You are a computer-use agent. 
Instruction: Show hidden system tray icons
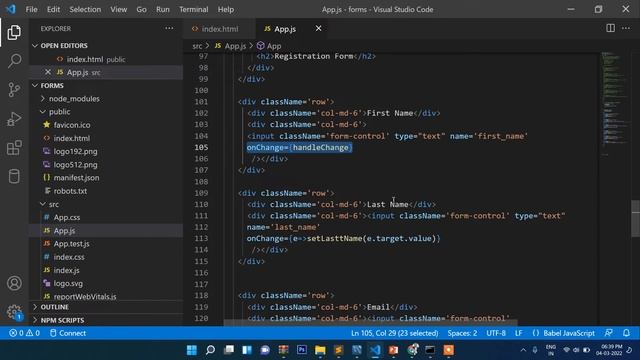coord(523,350)
